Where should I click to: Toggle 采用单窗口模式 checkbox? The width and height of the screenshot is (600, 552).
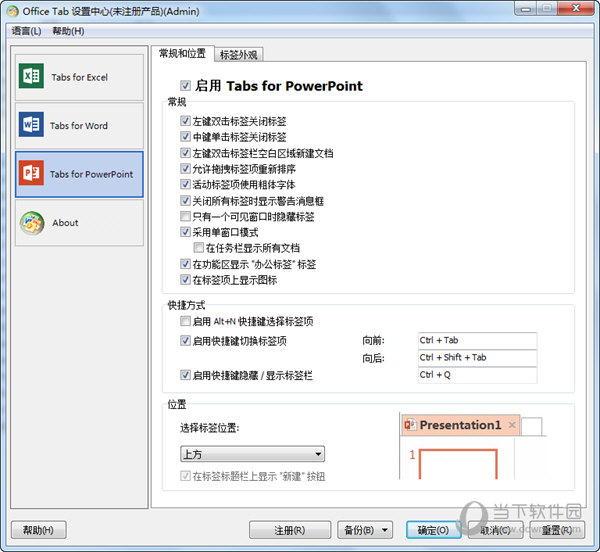[x=185, y=232]
